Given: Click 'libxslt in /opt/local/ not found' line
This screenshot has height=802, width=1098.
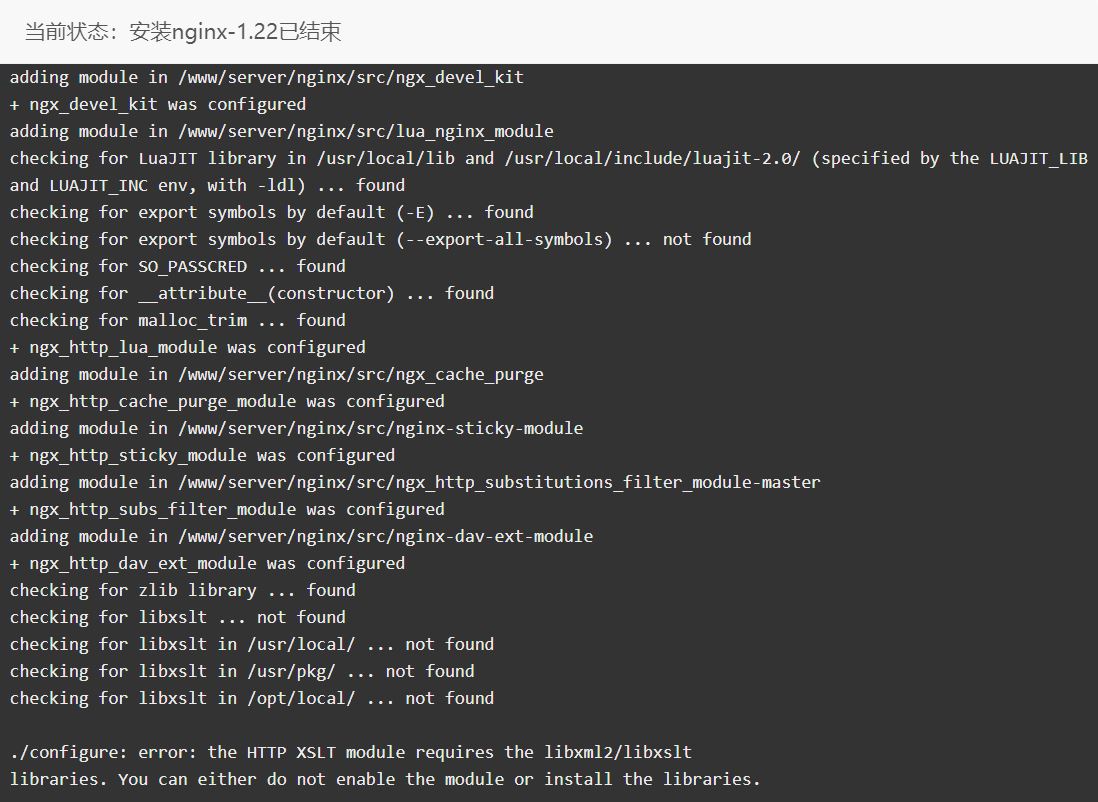Looking at the screenshot, I should click(252, 698).
